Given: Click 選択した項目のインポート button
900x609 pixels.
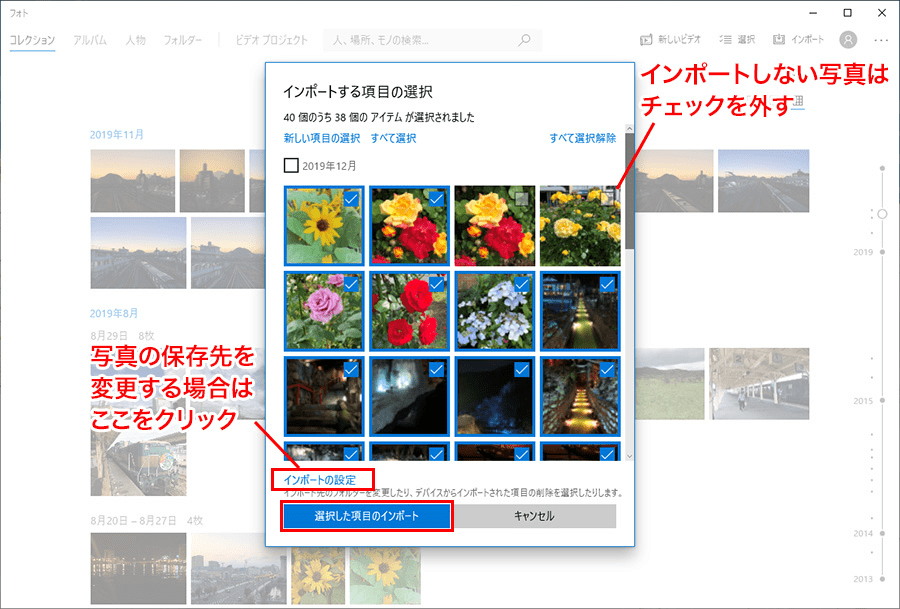Looking at the screenshot, I should pos(367,516).
